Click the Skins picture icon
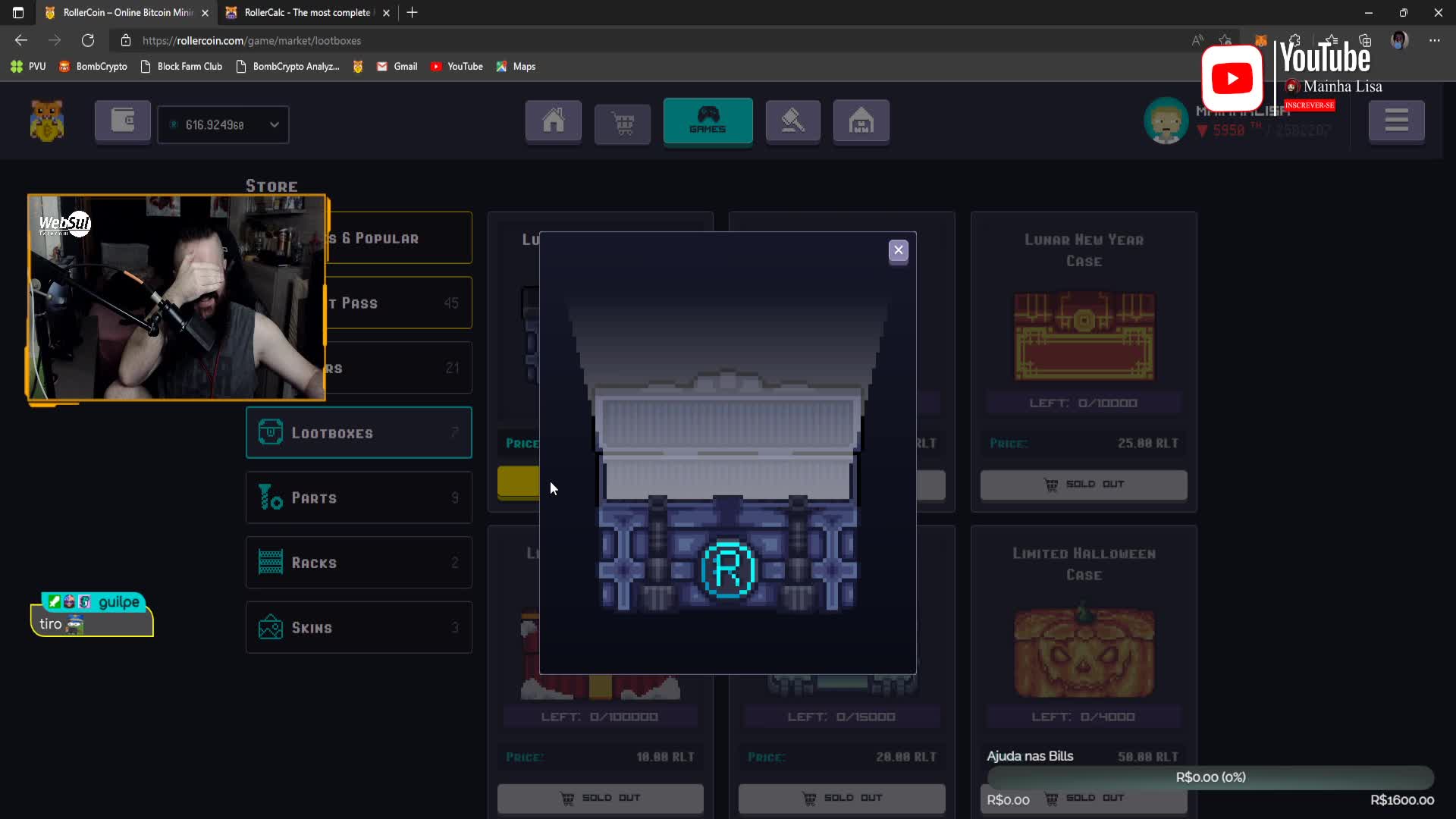 tap(270, 627)
